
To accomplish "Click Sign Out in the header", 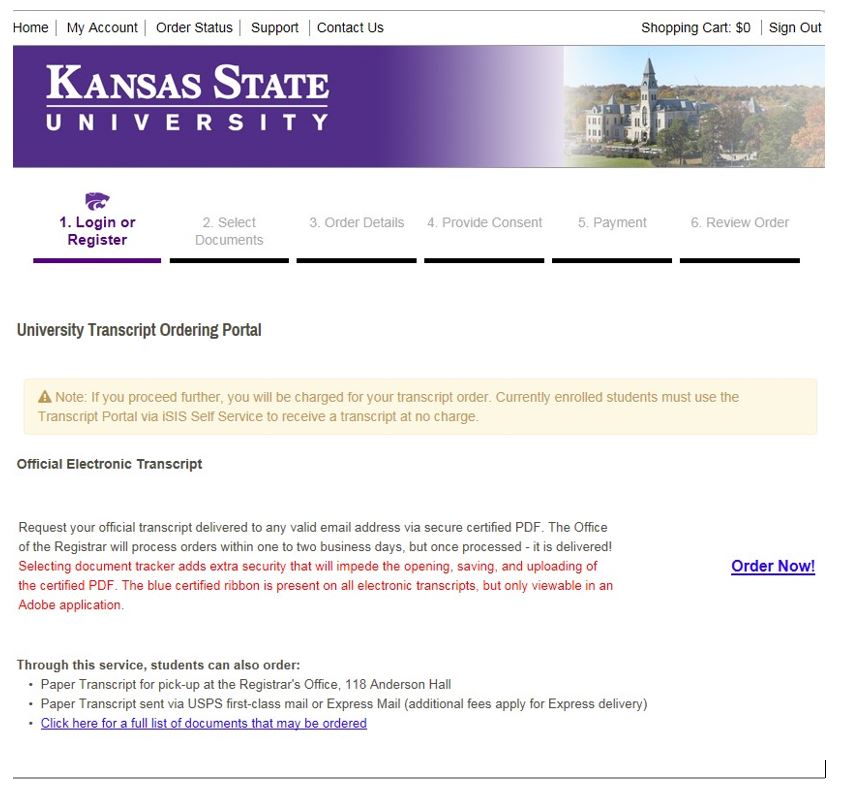I will pyautogui.click(x=795, y=27).
